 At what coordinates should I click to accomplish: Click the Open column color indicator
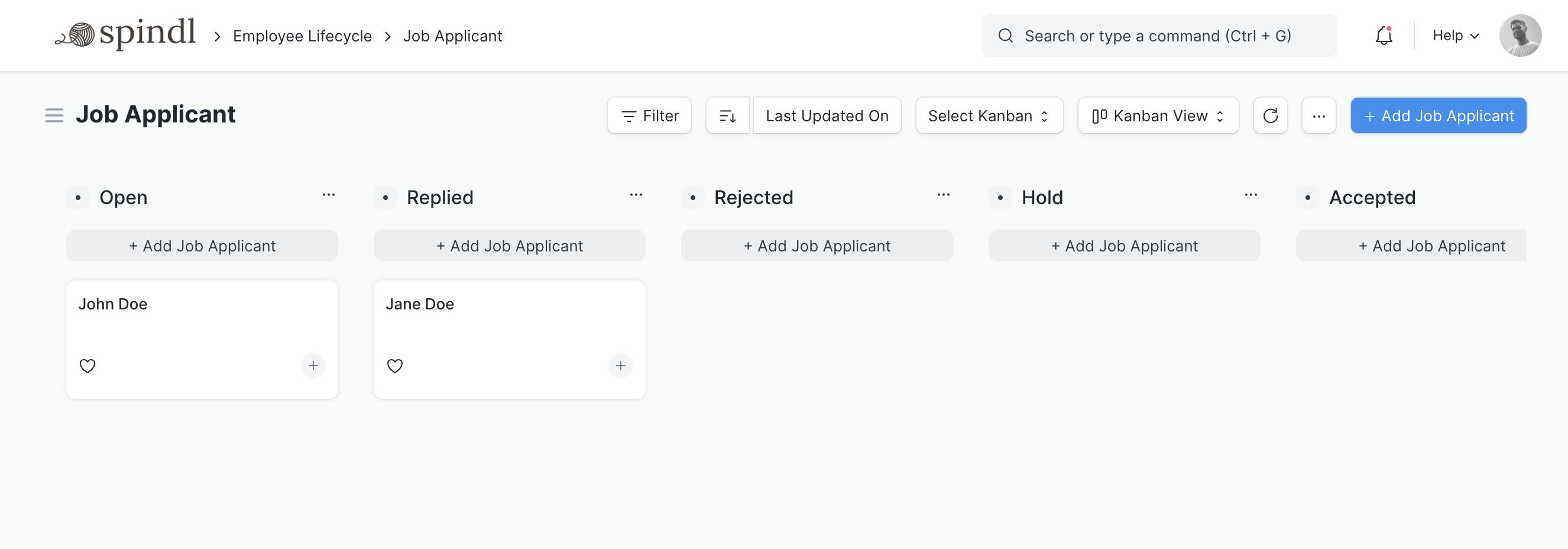(78, 198)
